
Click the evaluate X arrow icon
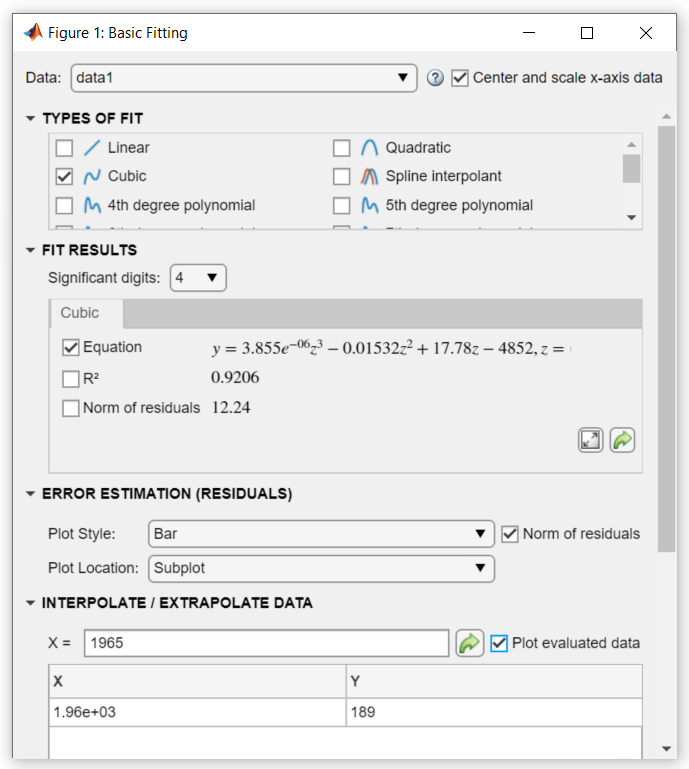[469, 643]
